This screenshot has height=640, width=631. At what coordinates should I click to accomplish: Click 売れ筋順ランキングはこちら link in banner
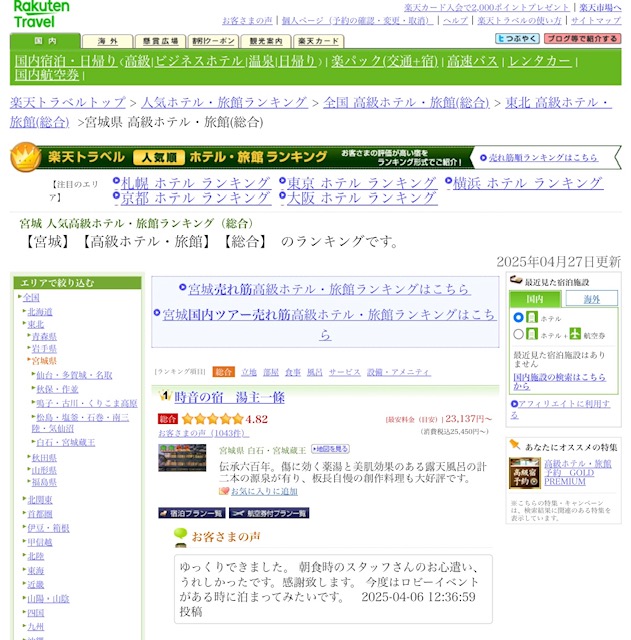click(x=543, y=158)
